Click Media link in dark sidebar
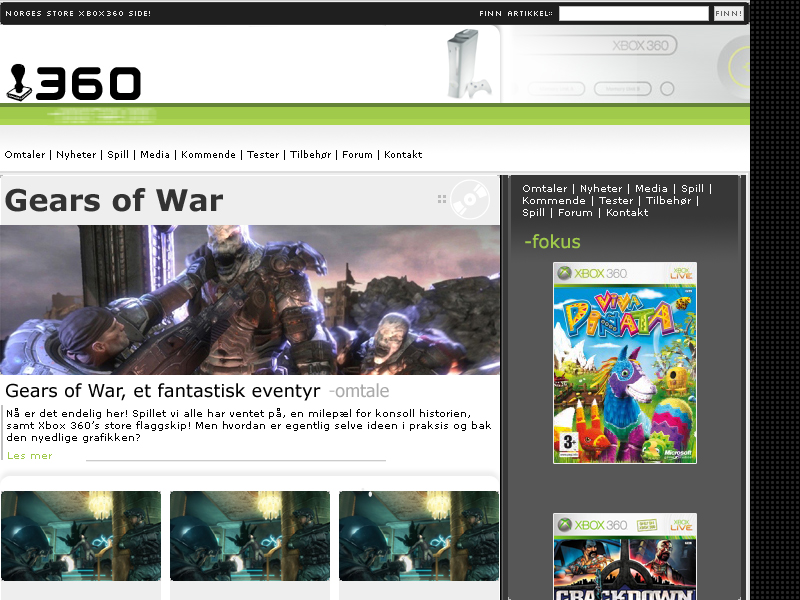800x600 pixels. coord(651,188)
